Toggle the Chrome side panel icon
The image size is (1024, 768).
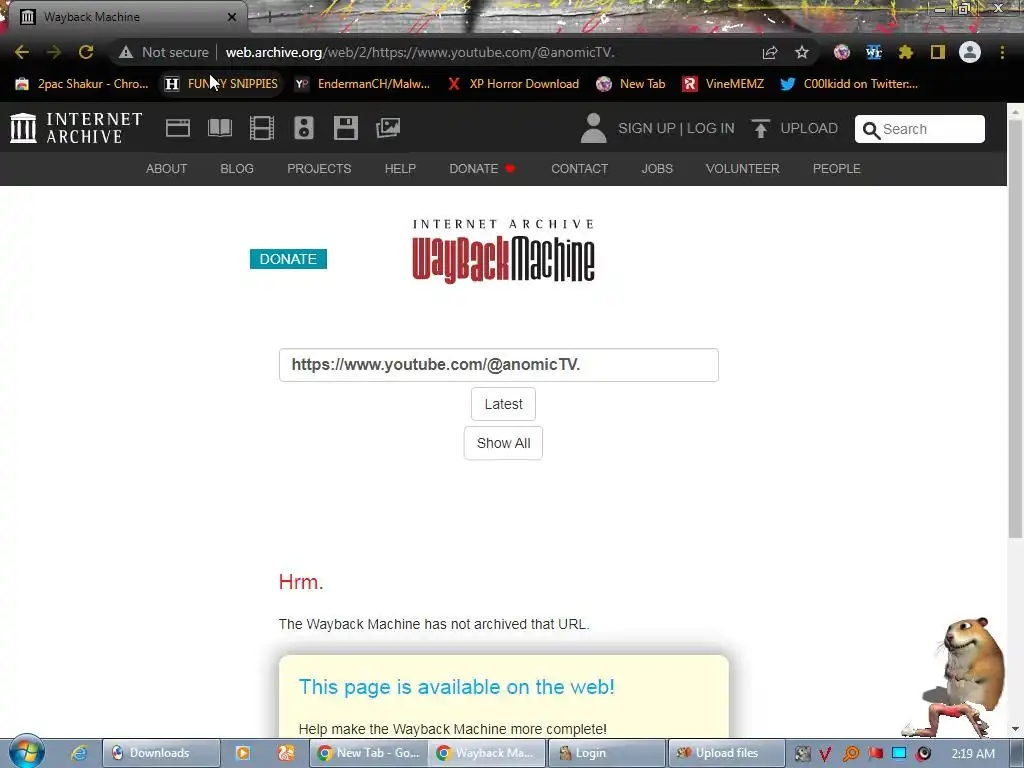point(938,52)
